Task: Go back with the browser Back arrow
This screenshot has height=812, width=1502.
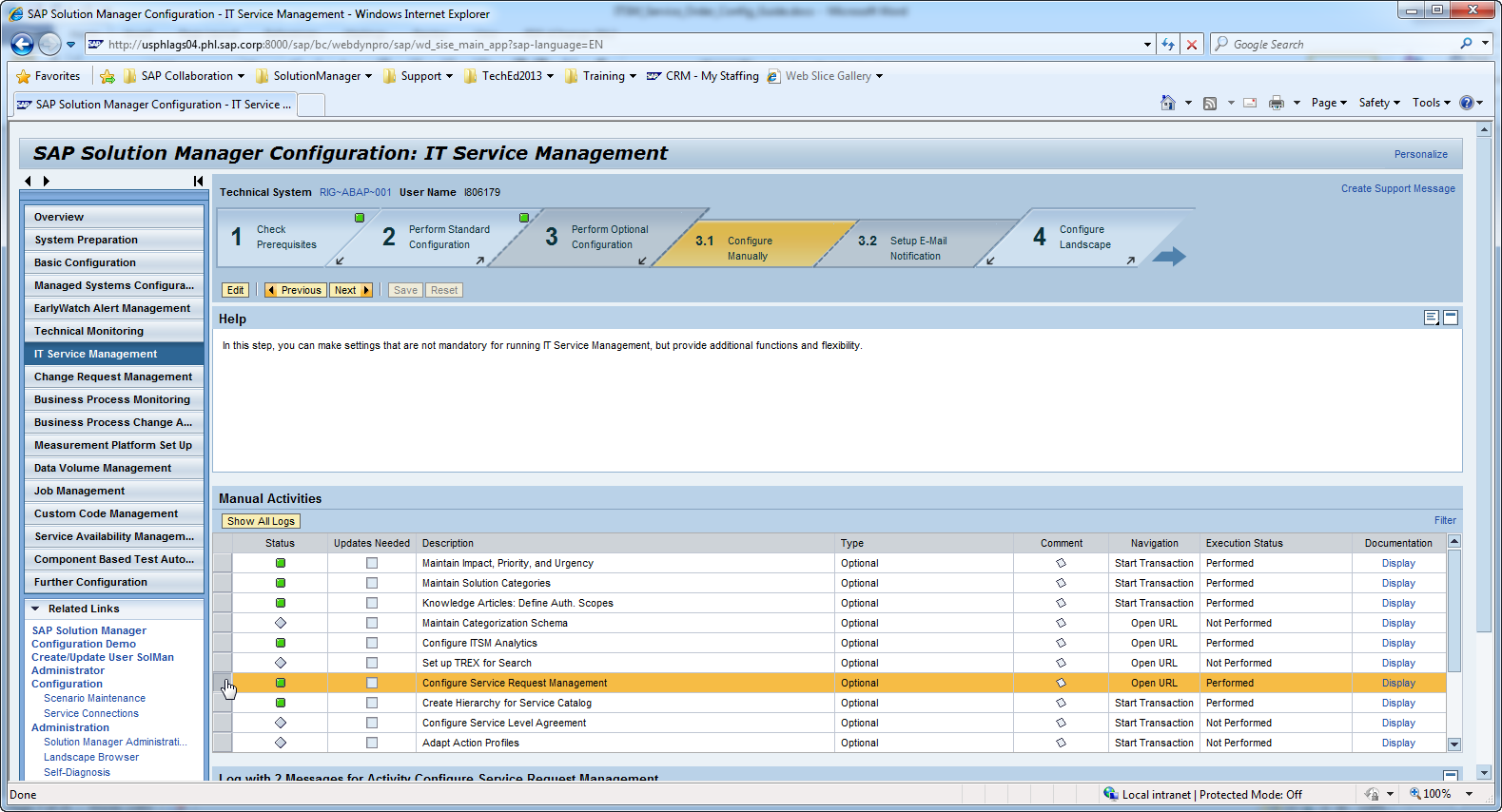Action: 22,44
